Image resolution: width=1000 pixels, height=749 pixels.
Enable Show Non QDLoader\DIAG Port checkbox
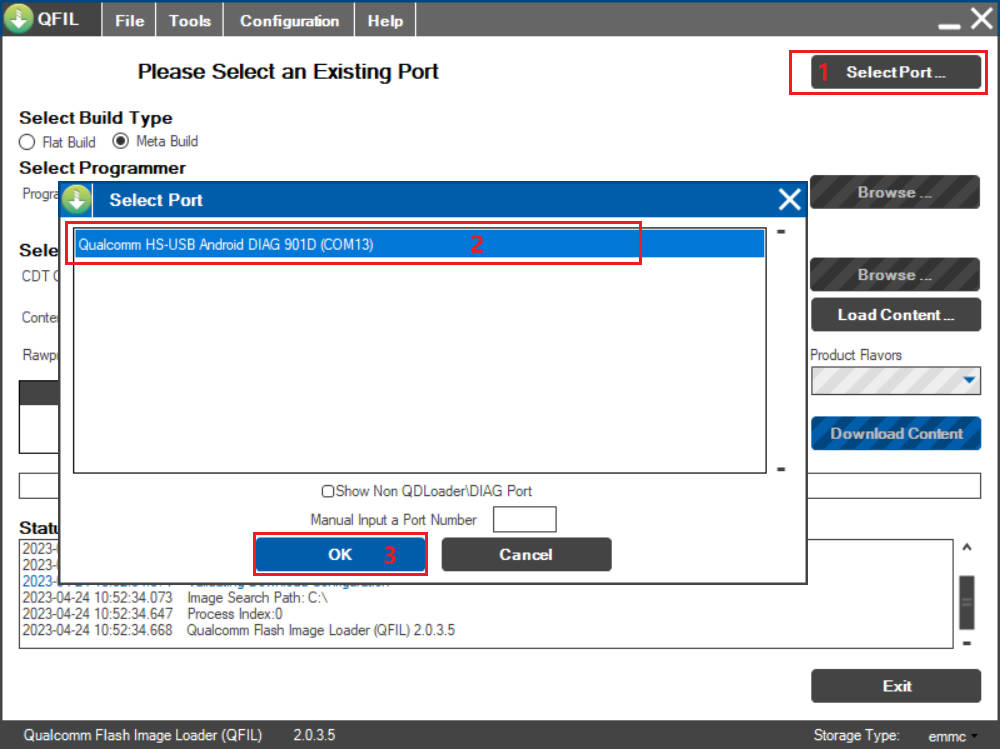pyautogui.click(x=327, y=491)
